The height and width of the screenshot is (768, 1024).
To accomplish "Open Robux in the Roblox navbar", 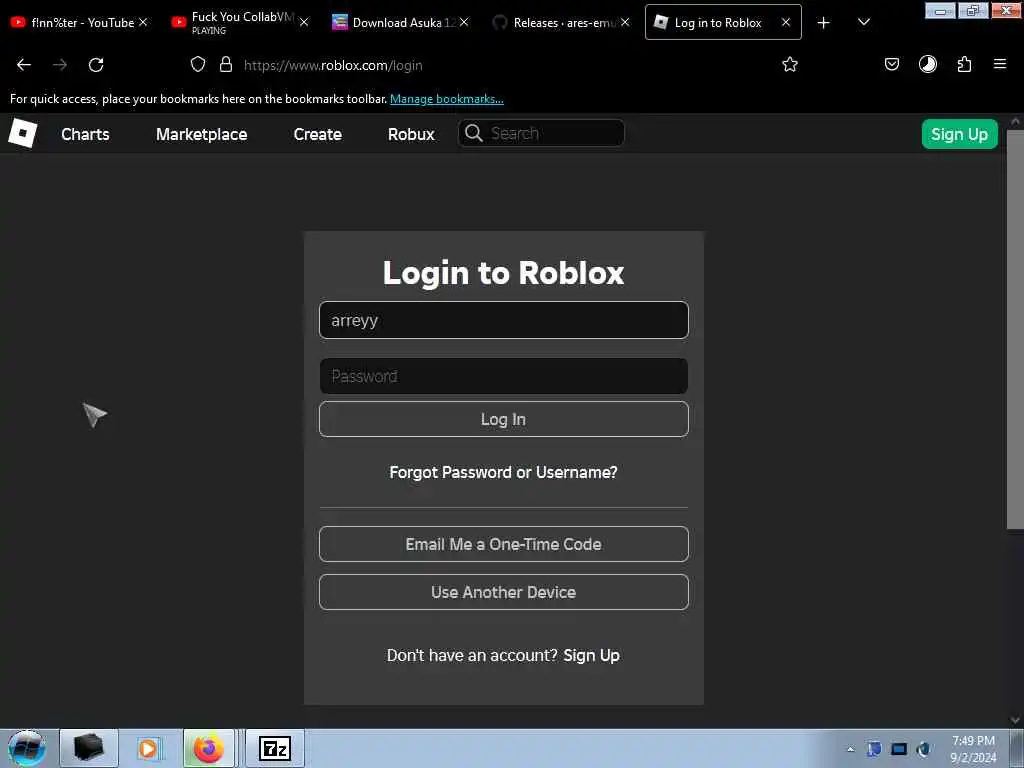I will pos(411,134).
